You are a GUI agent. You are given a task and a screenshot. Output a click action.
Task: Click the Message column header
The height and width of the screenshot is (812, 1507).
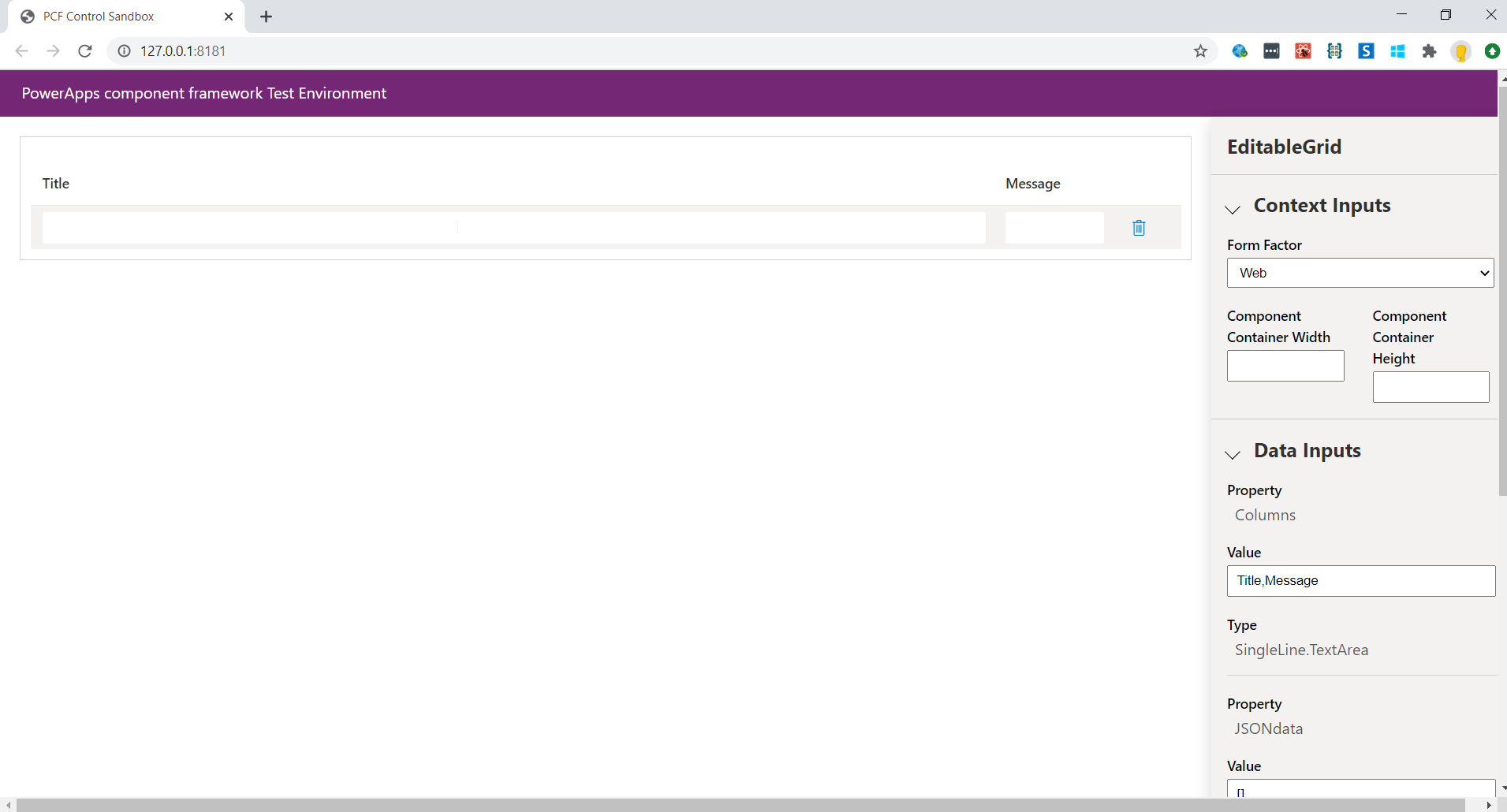(1033, 184)
